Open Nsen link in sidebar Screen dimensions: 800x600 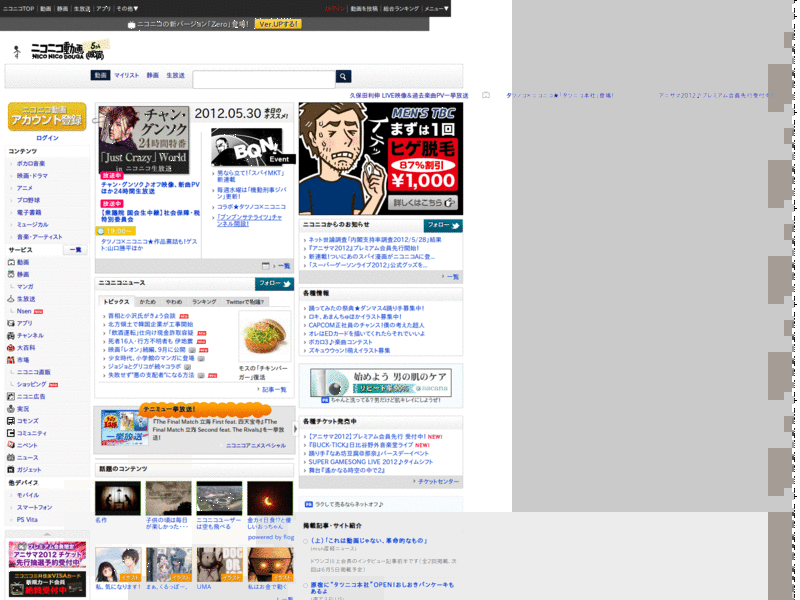click(24, 311)
